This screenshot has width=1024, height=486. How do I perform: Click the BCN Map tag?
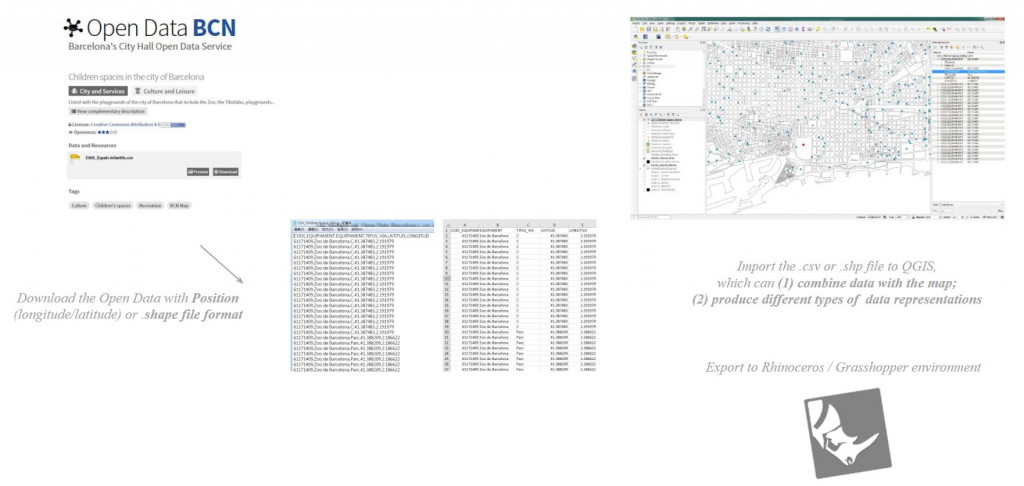tap(179, 205)
